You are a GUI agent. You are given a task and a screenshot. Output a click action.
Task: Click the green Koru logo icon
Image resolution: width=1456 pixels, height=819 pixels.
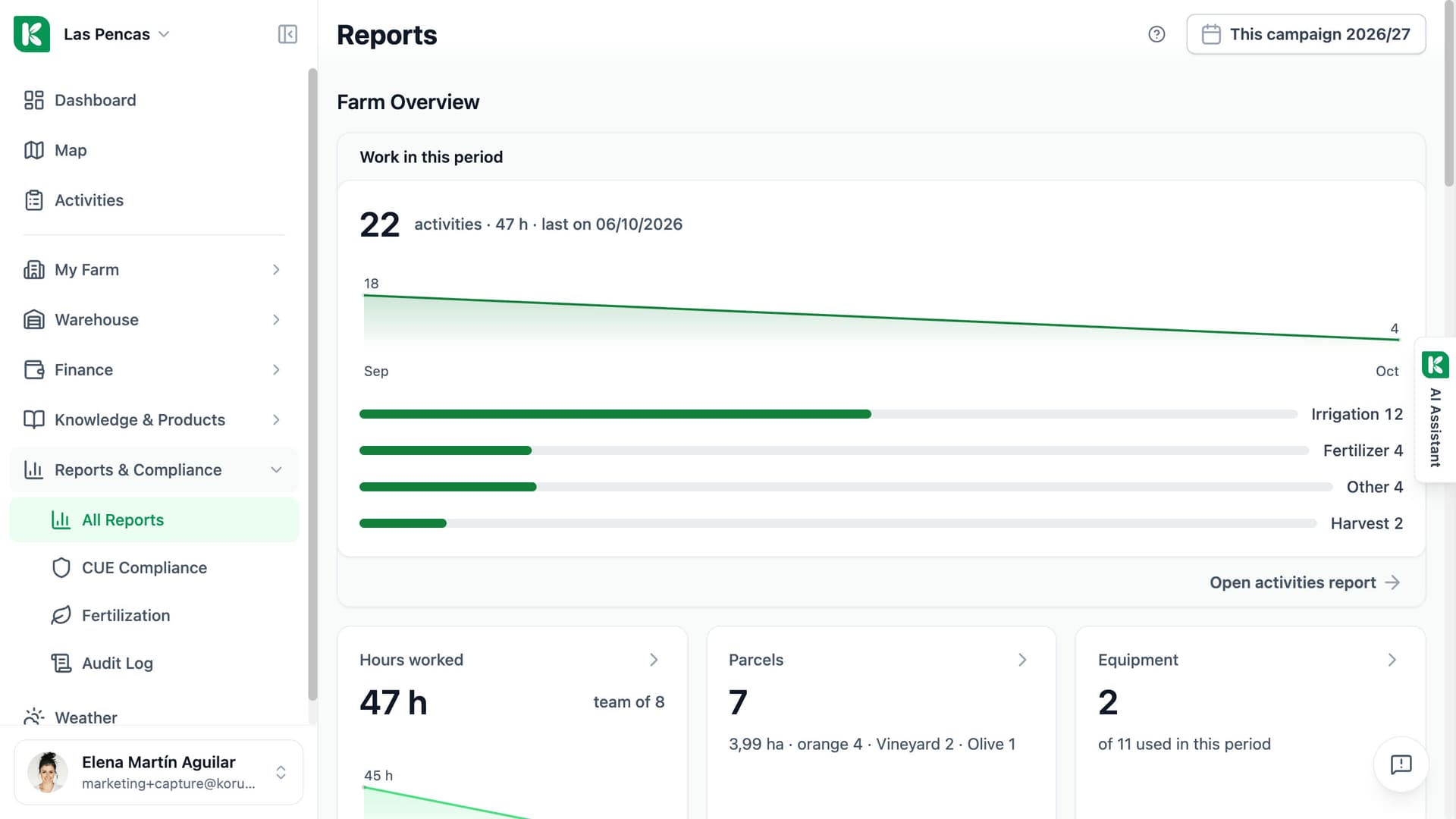tap(32, 34)
